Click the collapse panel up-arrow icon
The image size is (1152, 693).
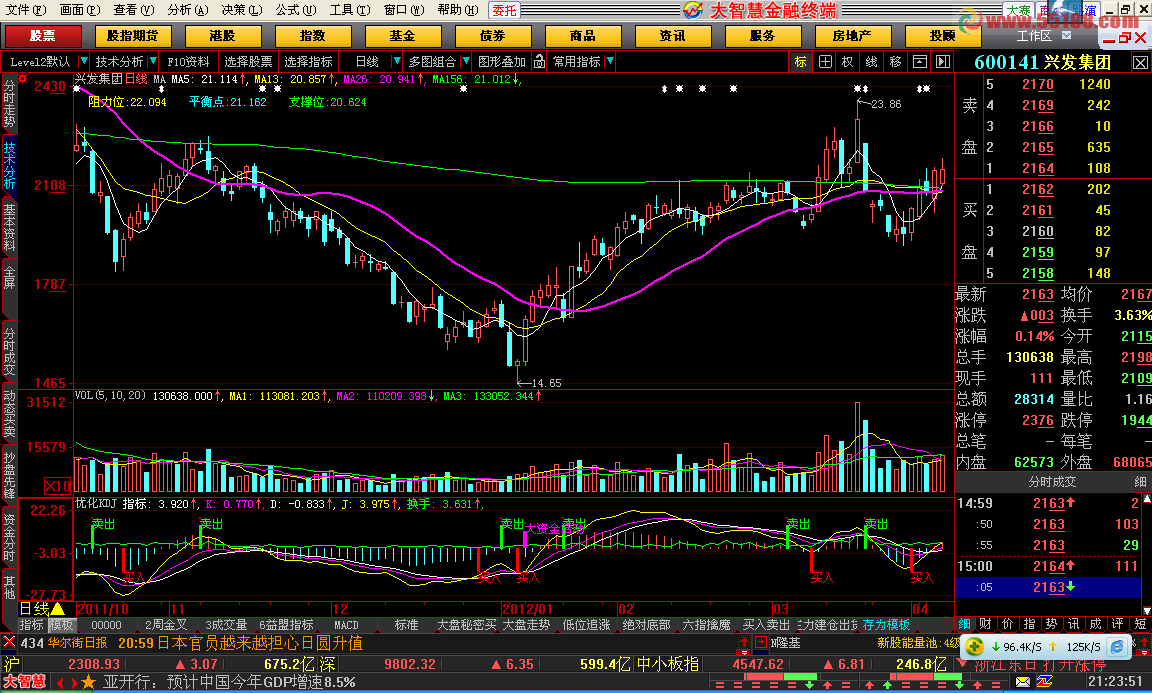click(919, 62)
